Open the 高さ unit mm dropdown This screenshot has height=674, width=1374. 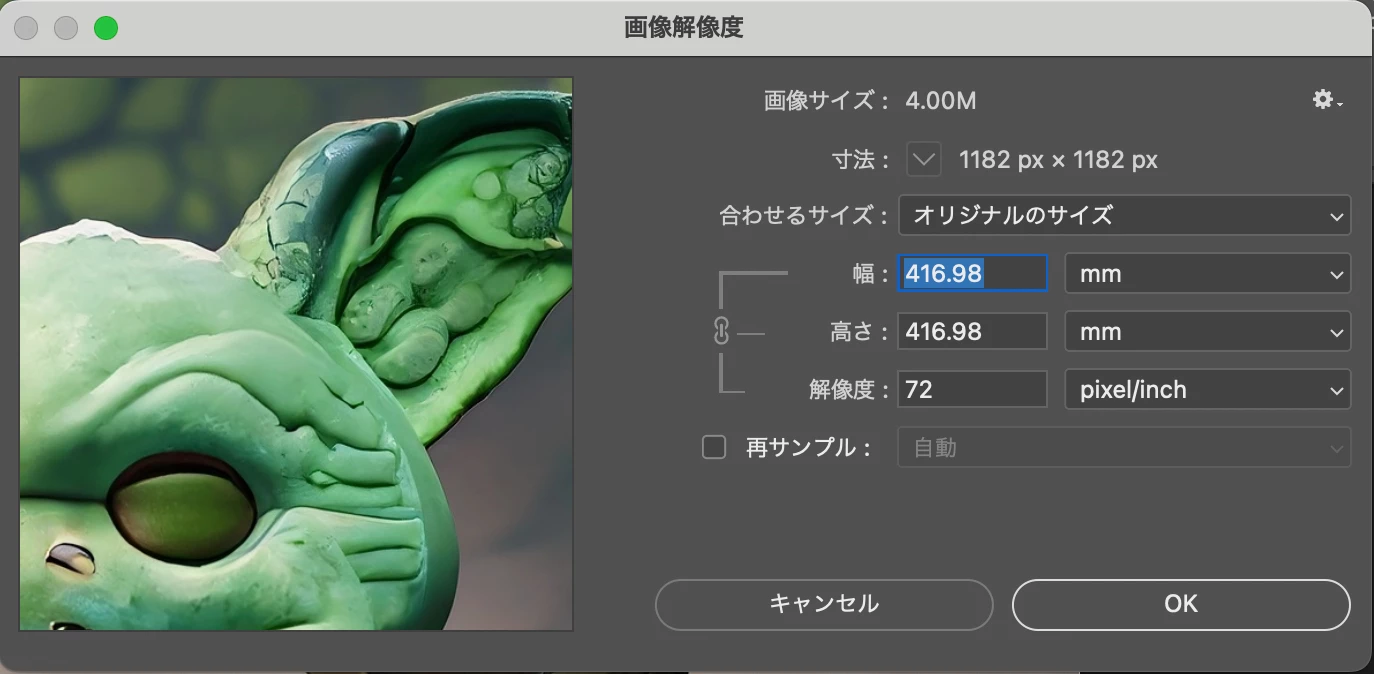click(1207, 332)
